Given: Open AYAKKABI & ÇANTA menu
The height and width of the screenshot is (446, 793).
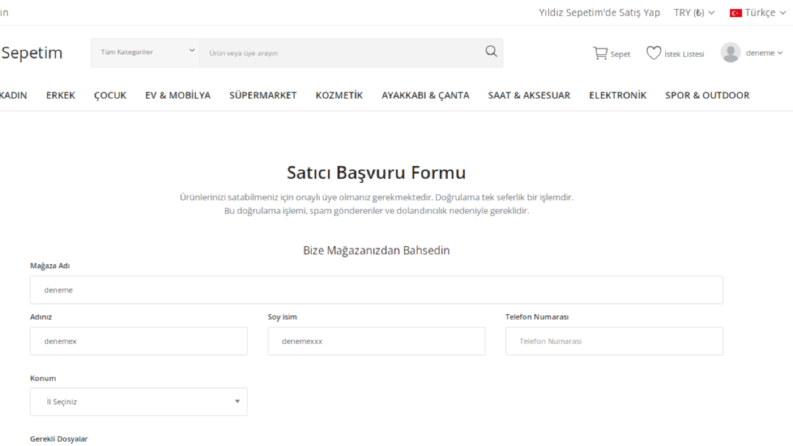Looking at the screenshot, I should (425, 95).
